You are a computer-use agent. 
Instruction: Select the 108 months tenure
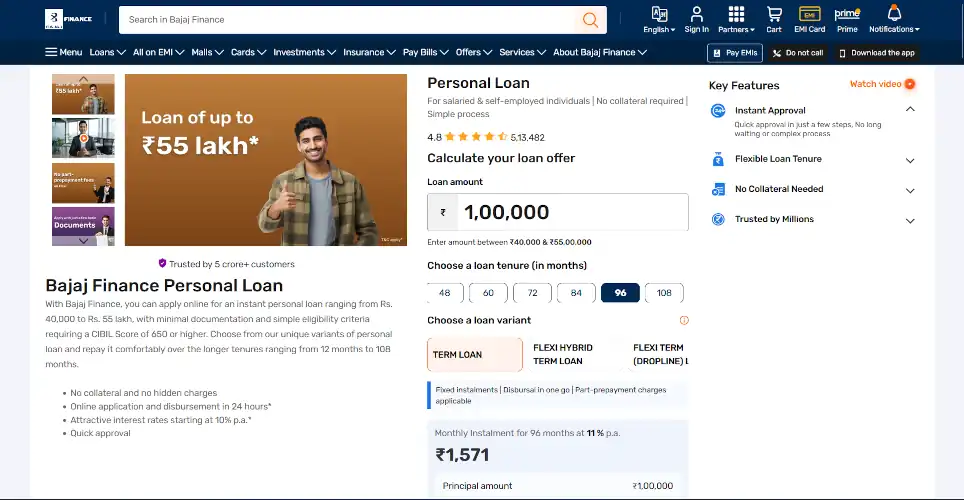(x=664, y=293)
